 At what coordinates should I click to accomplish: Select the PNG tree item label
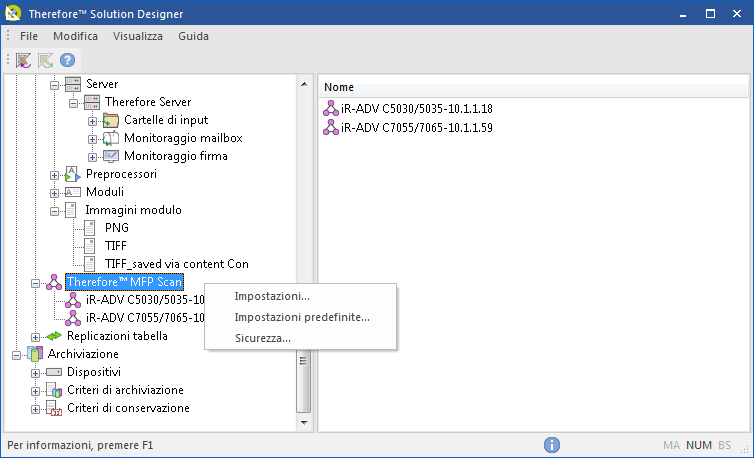117,228
